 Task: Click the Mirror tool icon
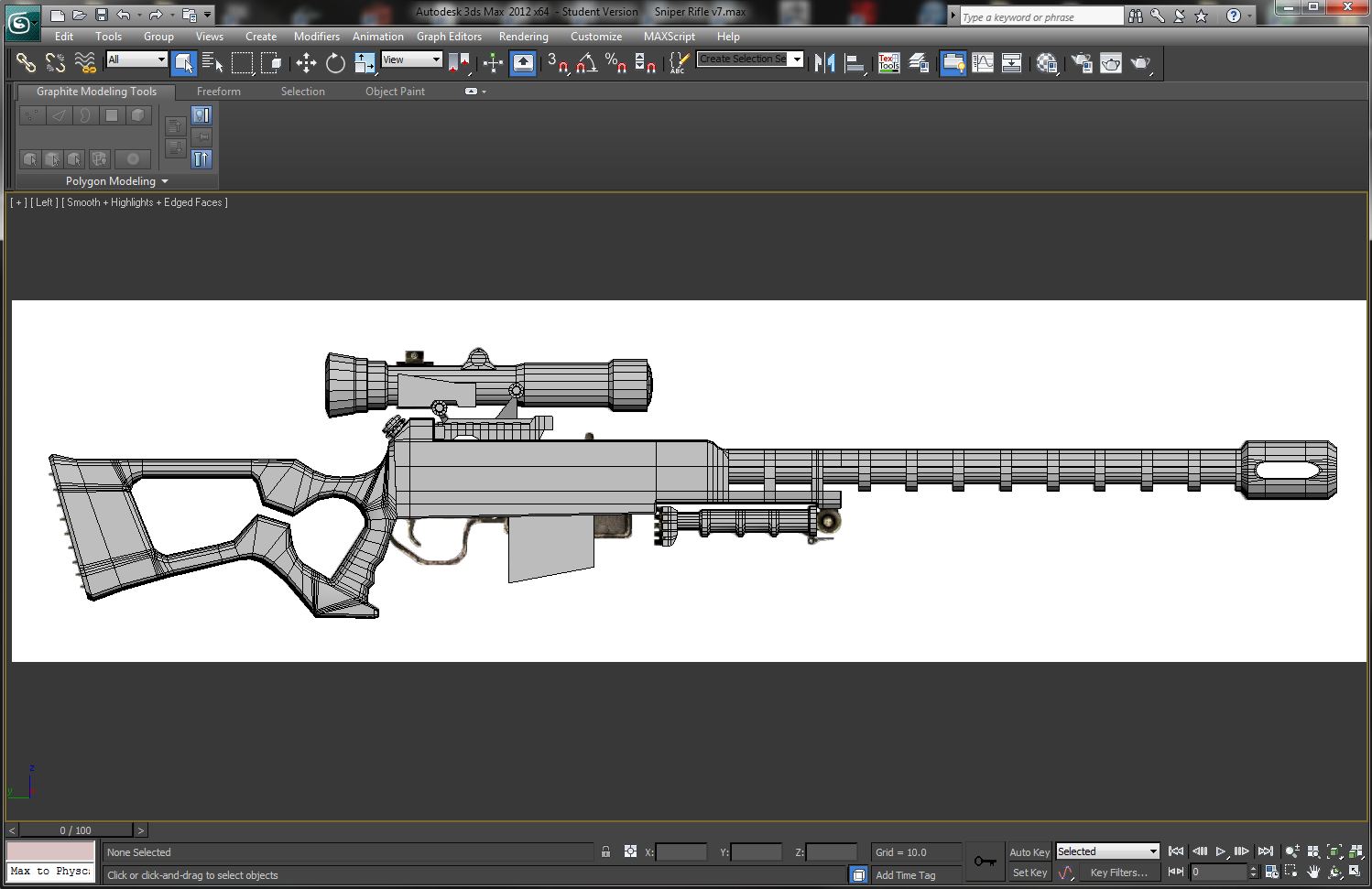823,62
